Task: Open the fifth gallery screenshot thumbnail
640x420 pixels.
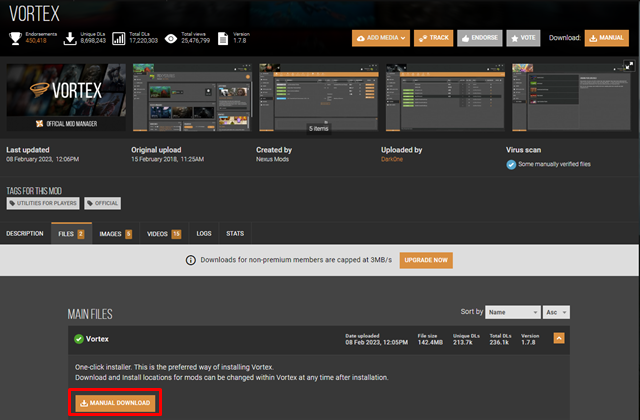Action: tap(571, 97)
